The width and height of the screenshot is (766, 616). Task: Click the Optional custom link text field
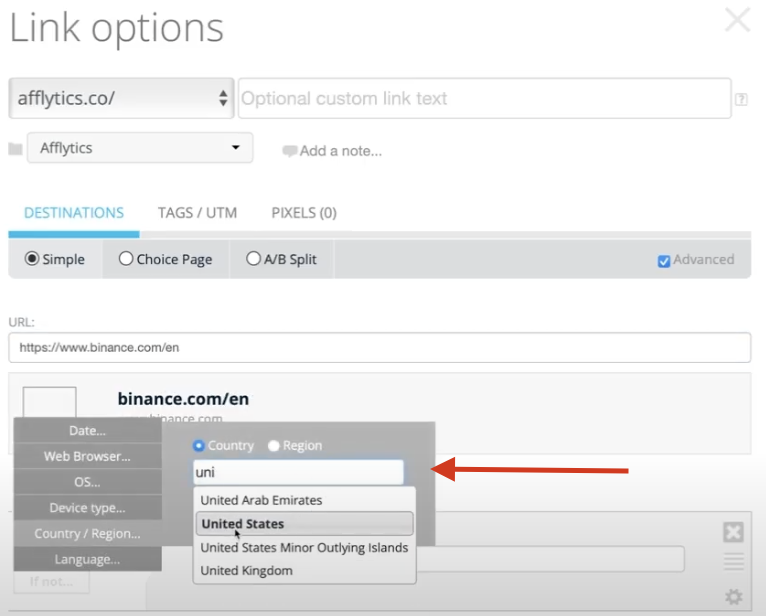click(x=484, y=98)
